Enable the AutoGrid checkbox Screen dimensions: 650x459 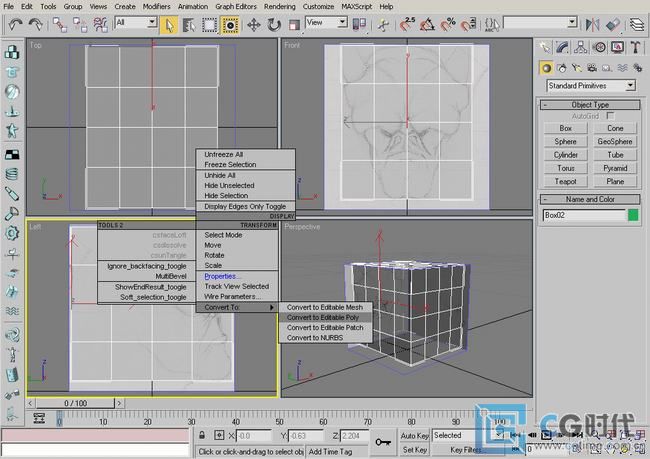610,116
